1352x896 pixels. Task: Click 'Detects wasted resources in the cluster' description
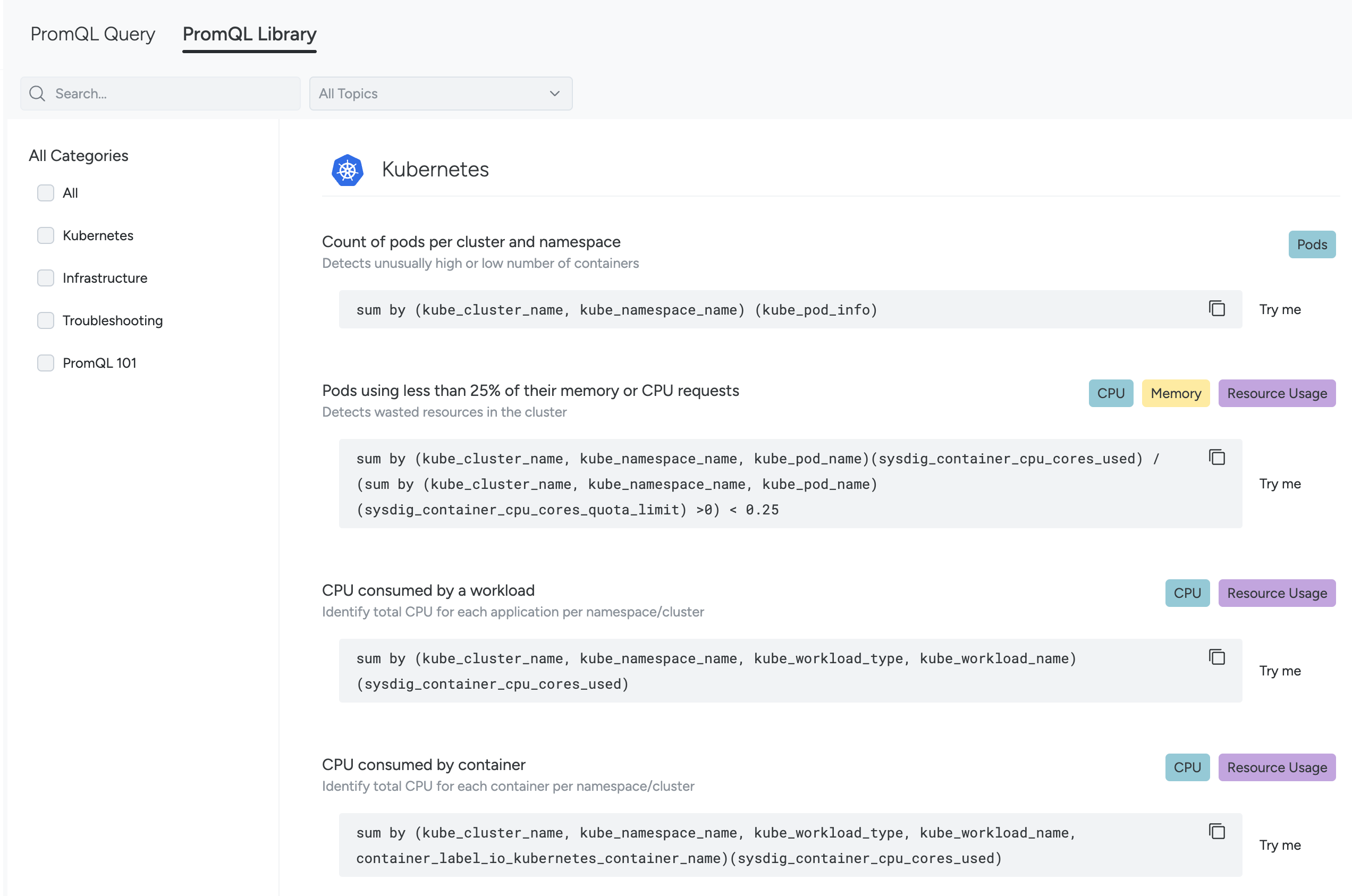(444, 412)
